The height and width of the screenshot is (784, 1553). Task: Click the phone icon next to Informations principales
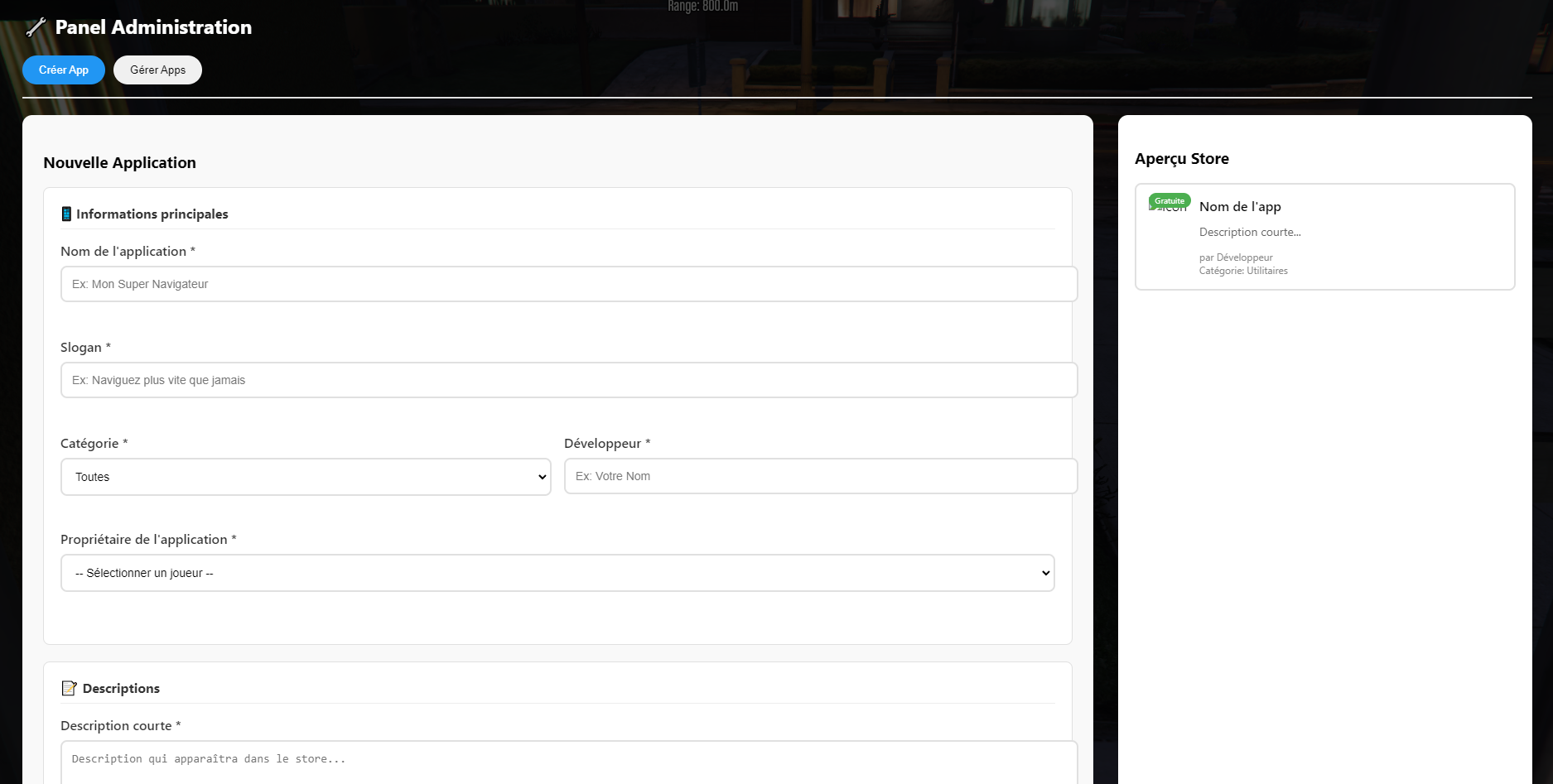[x=66, y=214]
